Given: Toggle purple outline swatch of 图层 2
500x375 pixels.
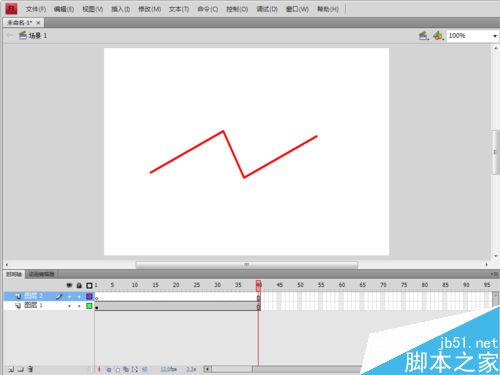Looking at the screenshot, I should [89, 296].
